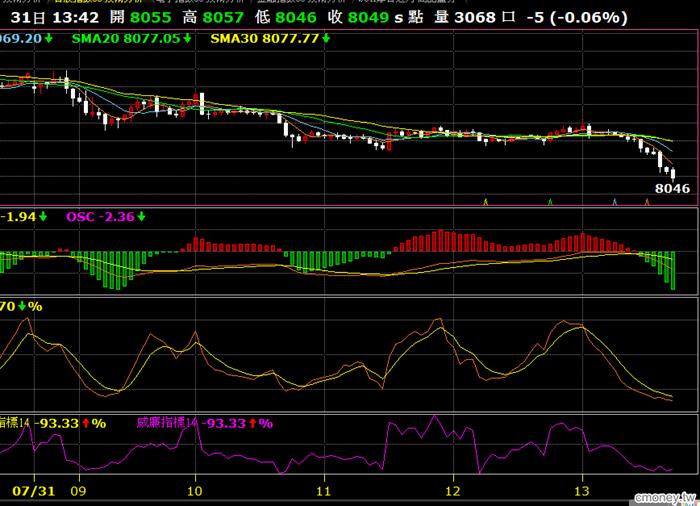Select the OSC -2.36 indicator label

pyautogui.click(x=100, y=217)
